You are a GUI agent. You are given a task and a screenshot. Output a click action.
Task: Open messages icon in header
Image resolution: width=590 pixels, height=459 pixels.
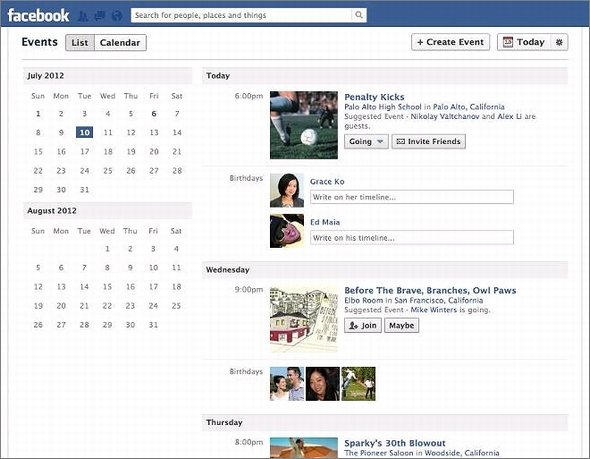(100, 16)
